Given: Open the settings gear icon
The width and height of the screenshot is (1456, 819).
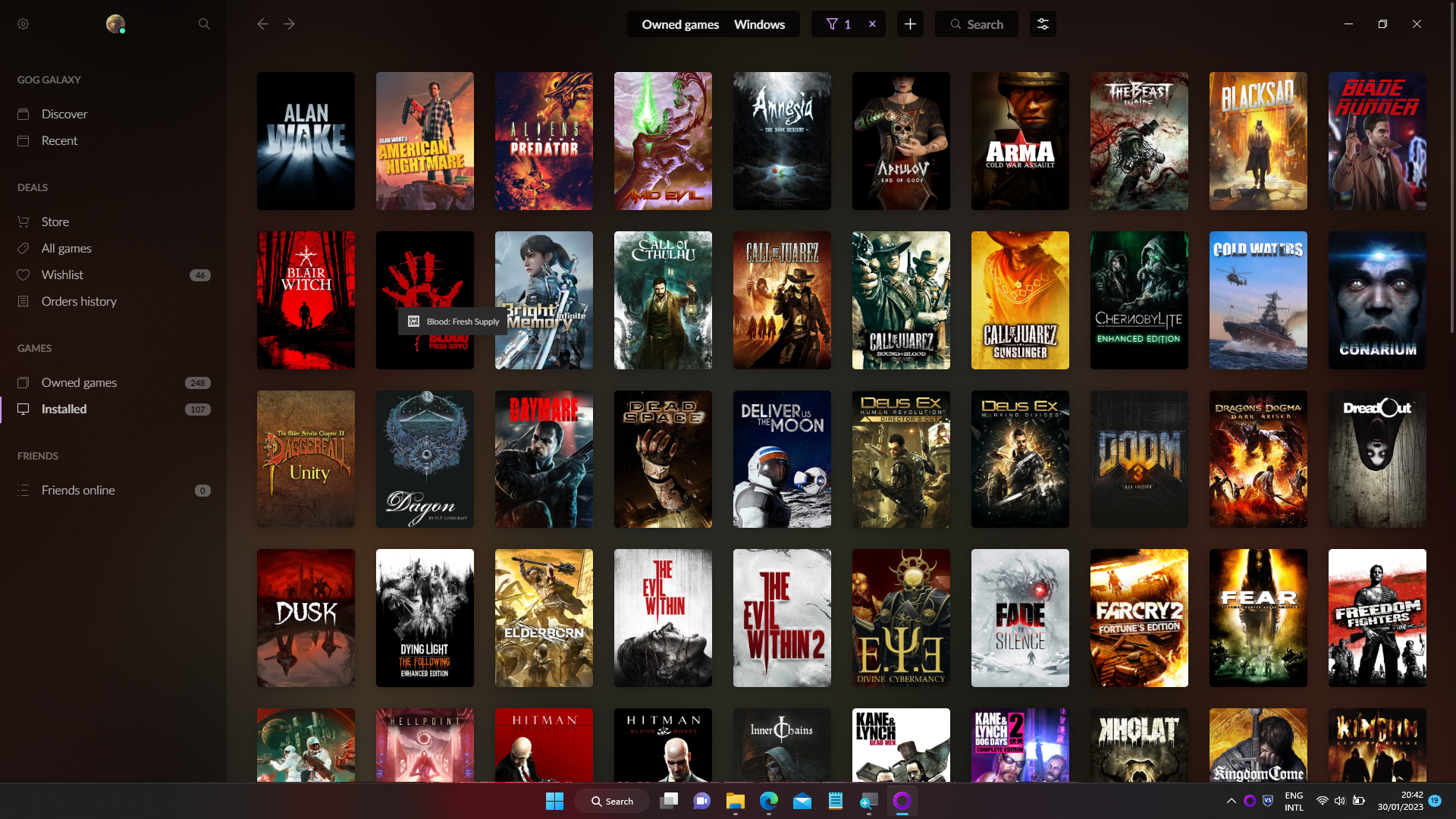Looking at the screenshot, I should pos(24,24).
